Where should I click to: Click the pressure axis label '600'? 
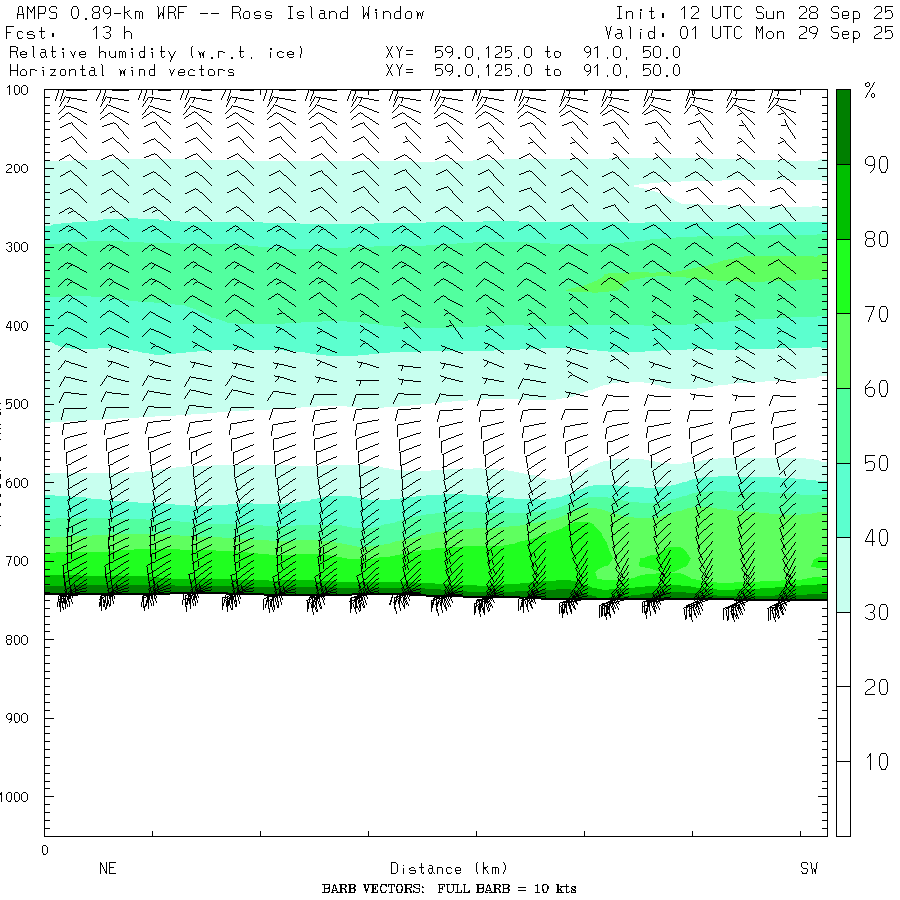click(17, 483)
